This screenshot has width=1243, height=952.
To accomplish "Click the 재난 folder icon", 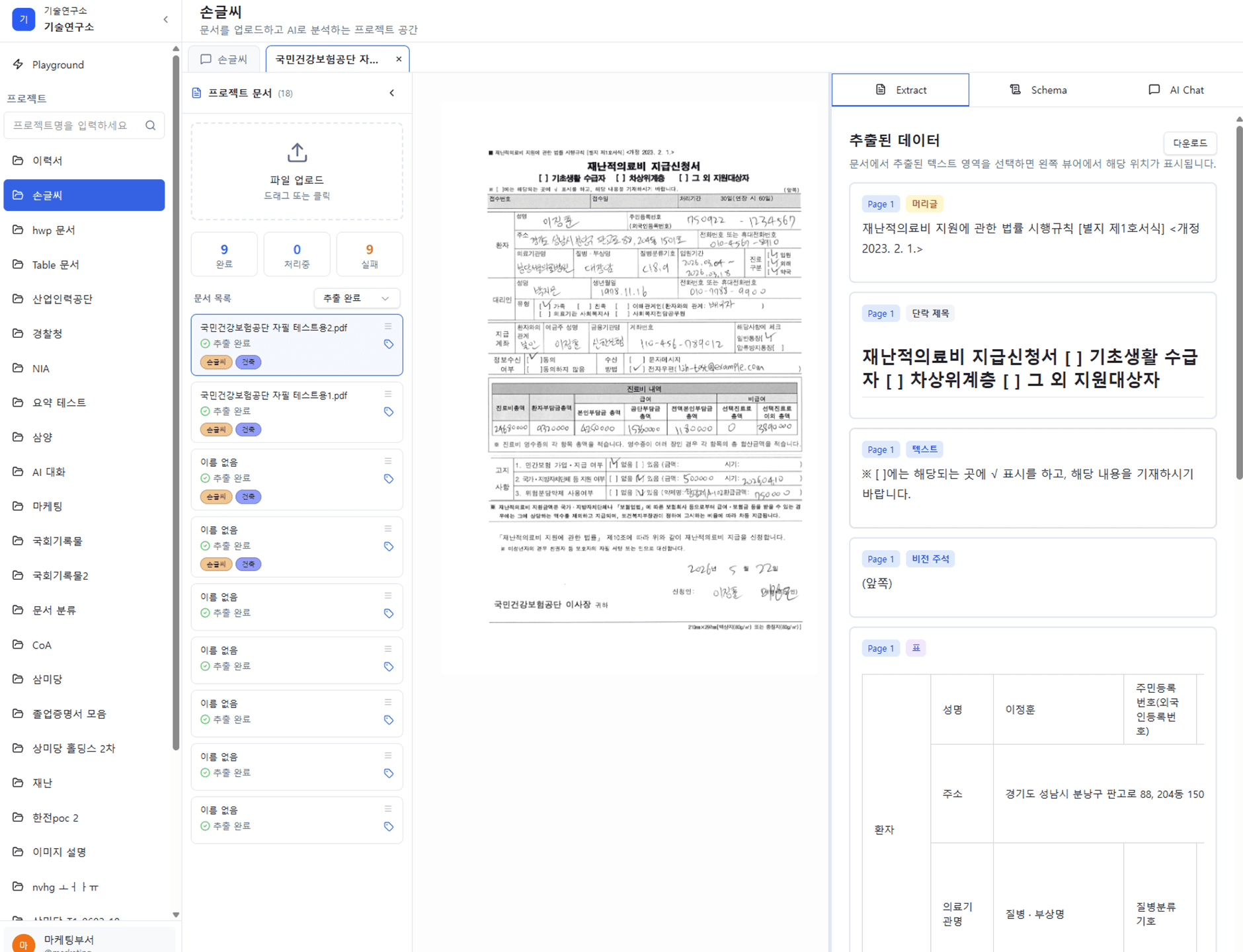I will [x=18, y=783].
